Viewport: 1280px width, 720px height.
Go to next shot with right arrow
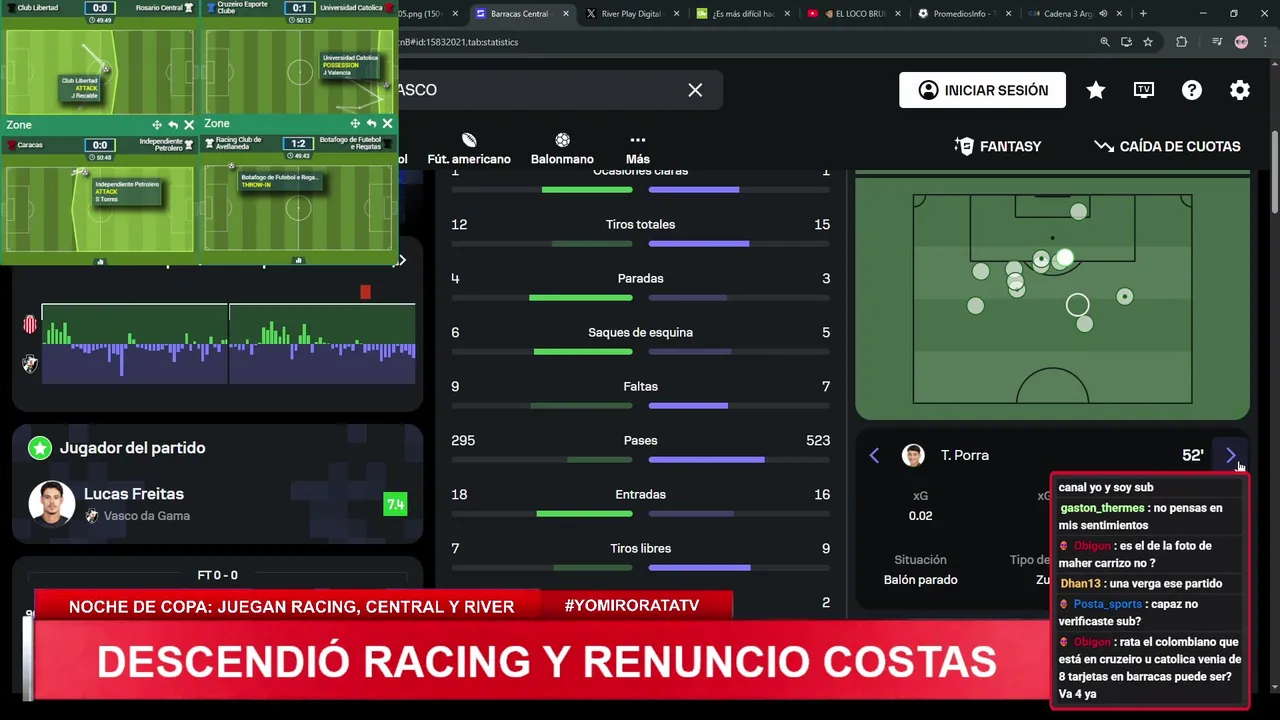pyautogui.click(x=1231, y=455)
